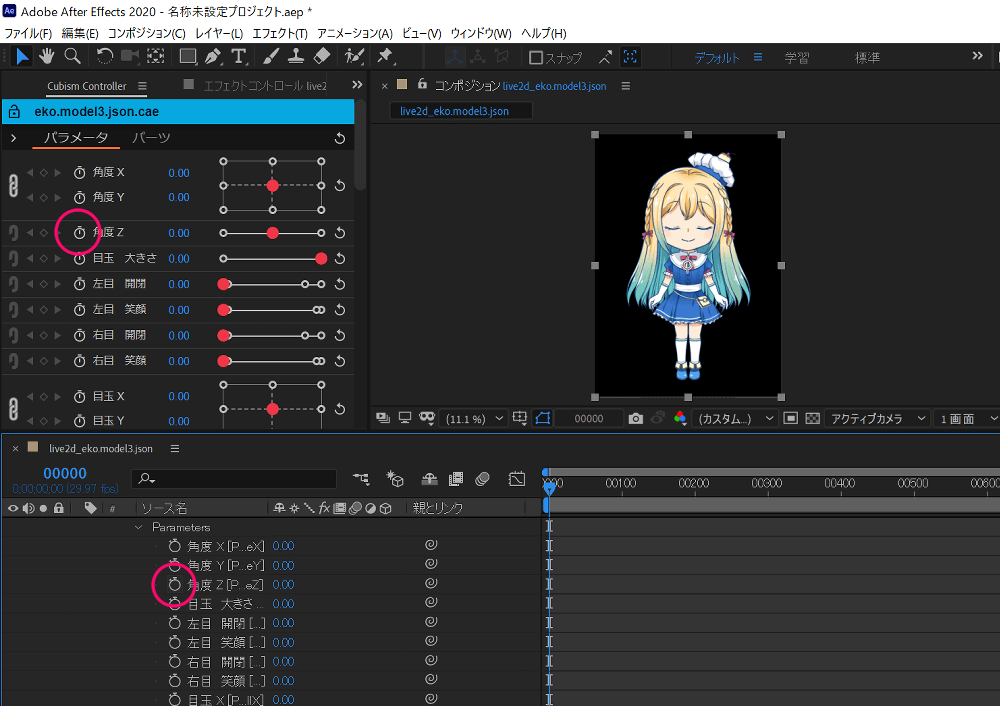The image size is (1000, 706).
Task: Click the 00300 mark on time ruler
Action: [x=767, y=483]
